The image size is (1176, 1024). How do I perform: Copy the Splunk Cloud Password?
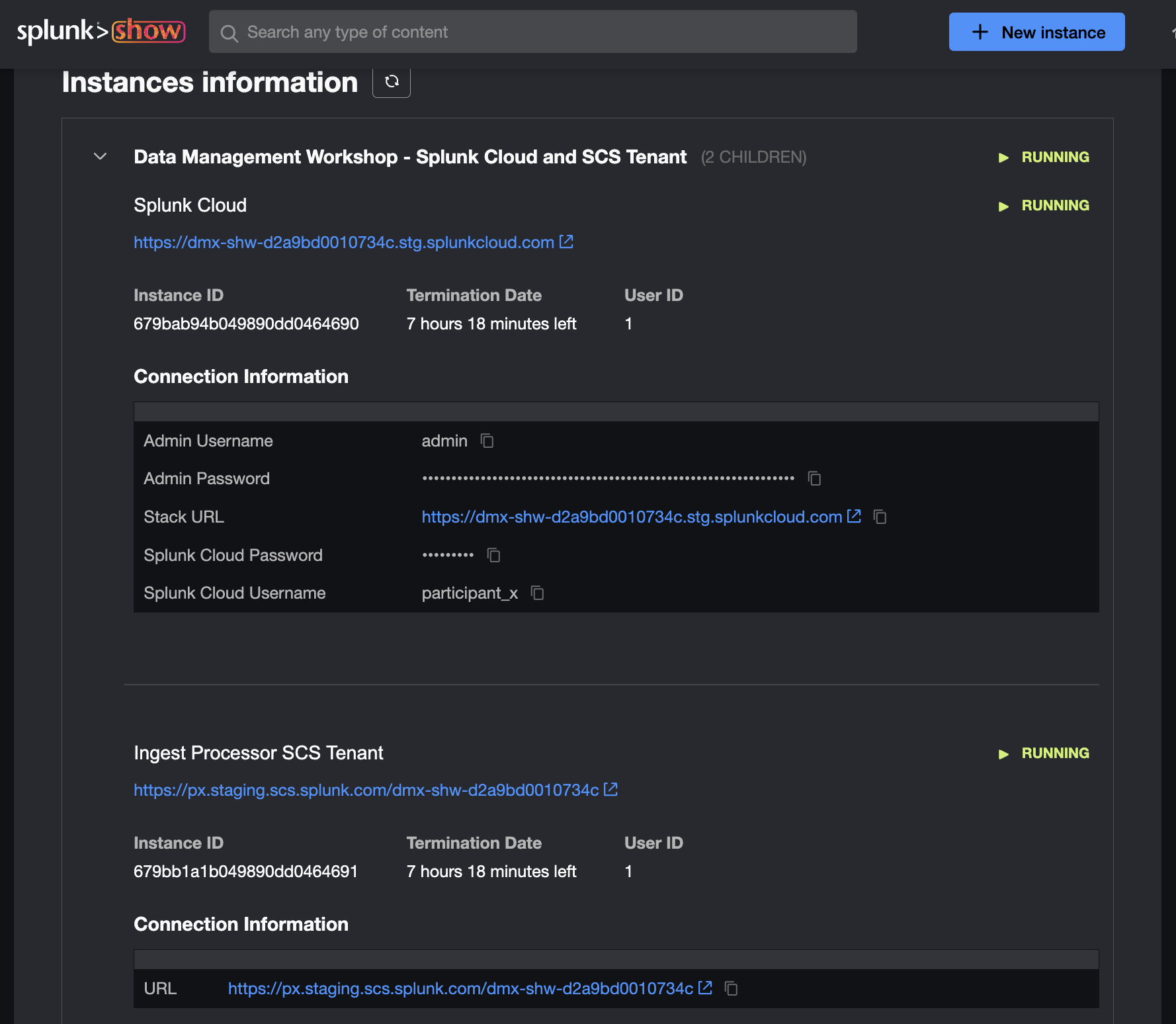point(493,555)
